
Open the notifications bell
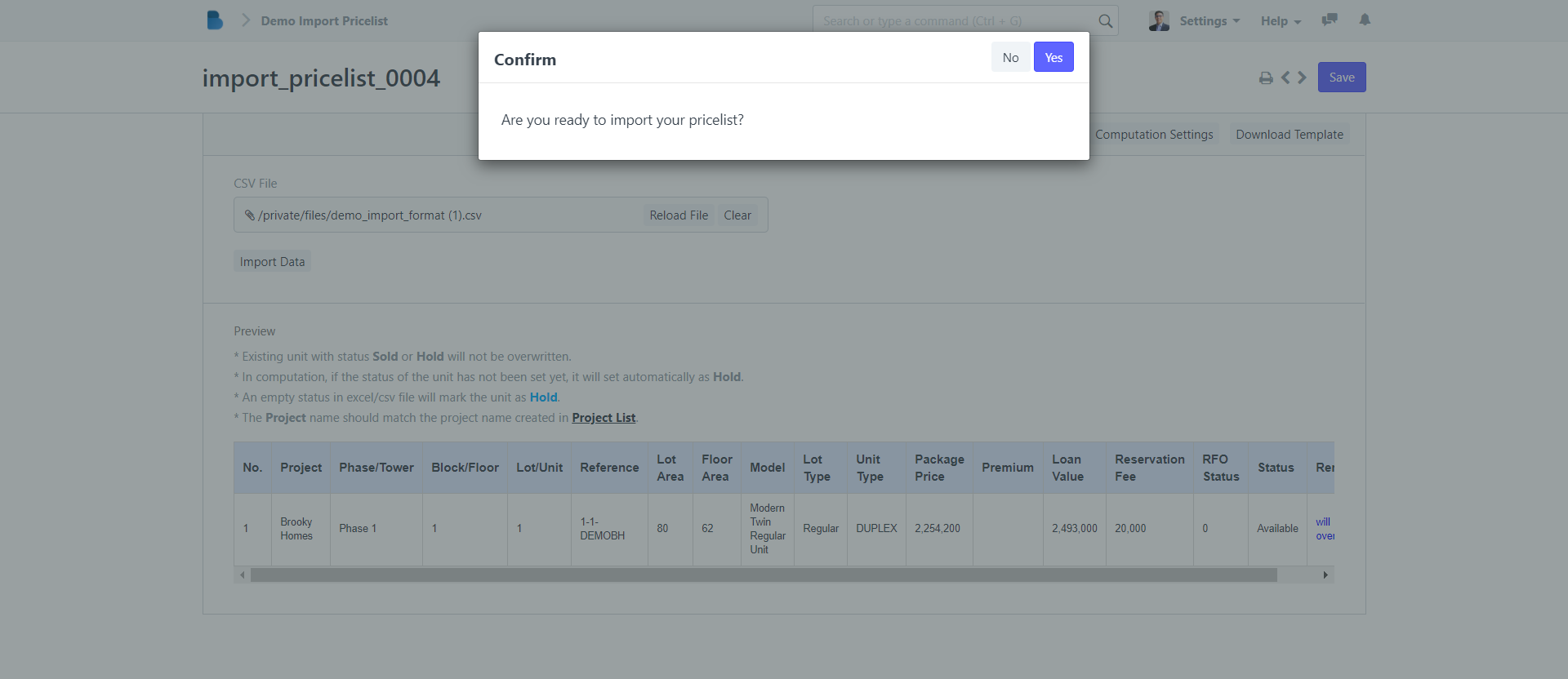[1365, 20]
